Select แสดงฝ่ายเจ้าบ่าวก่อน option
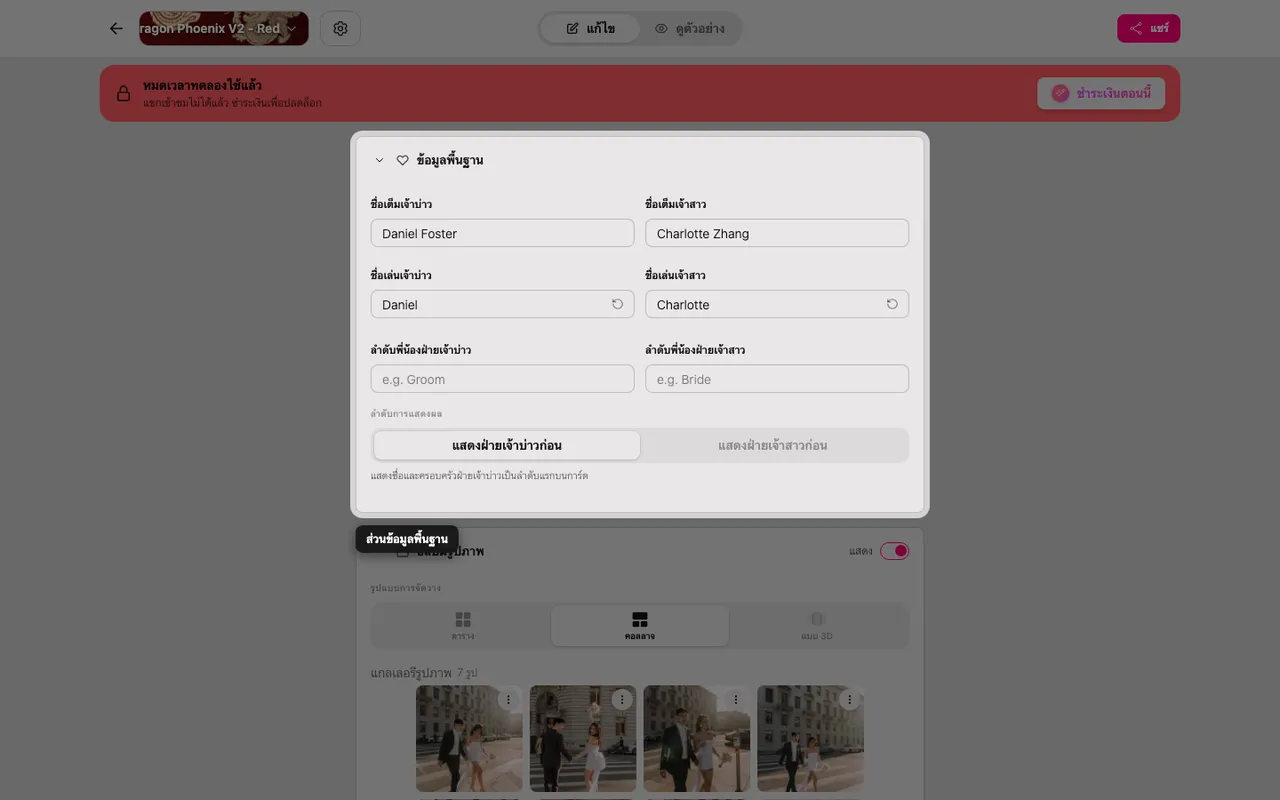This screenshot has height=800, width=1280. tap(507, 445)
